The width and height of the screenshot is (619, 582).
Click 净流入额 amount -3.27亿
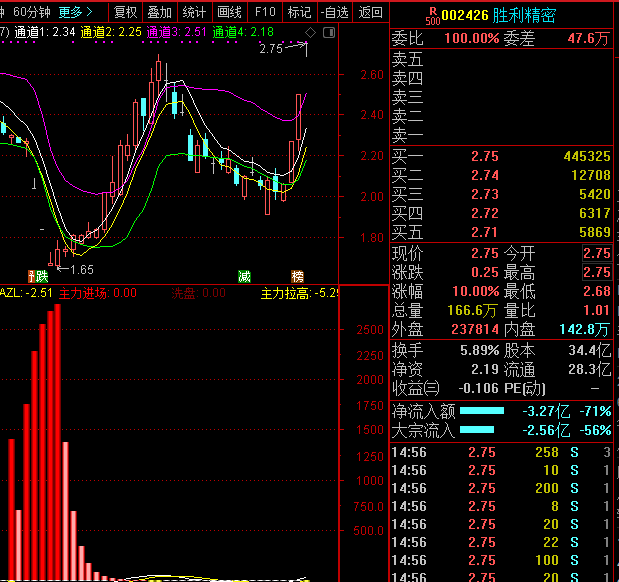point(546,411)
